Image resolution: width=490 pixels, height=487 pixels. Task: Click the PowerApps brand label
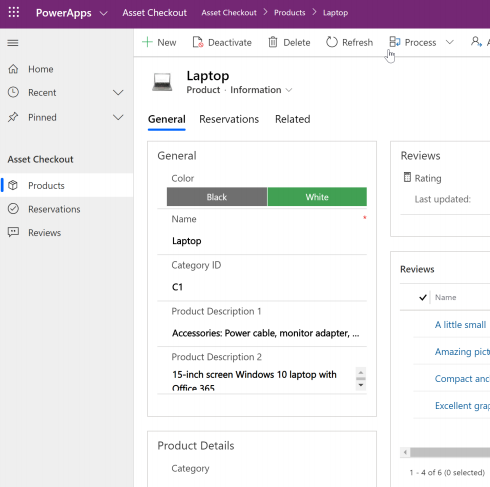coord(63,13)
